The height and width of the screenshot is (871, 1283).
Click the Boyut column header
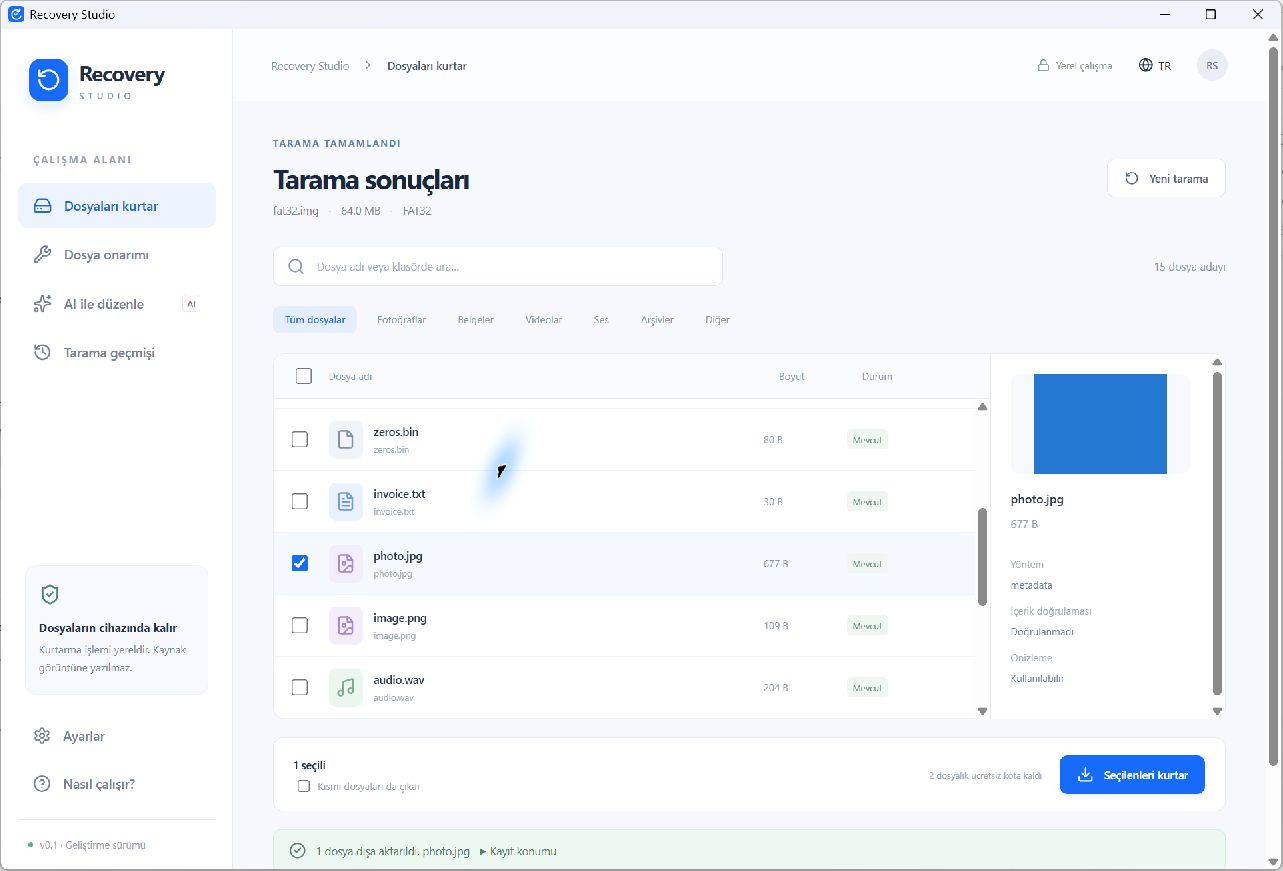coord(792,377)
